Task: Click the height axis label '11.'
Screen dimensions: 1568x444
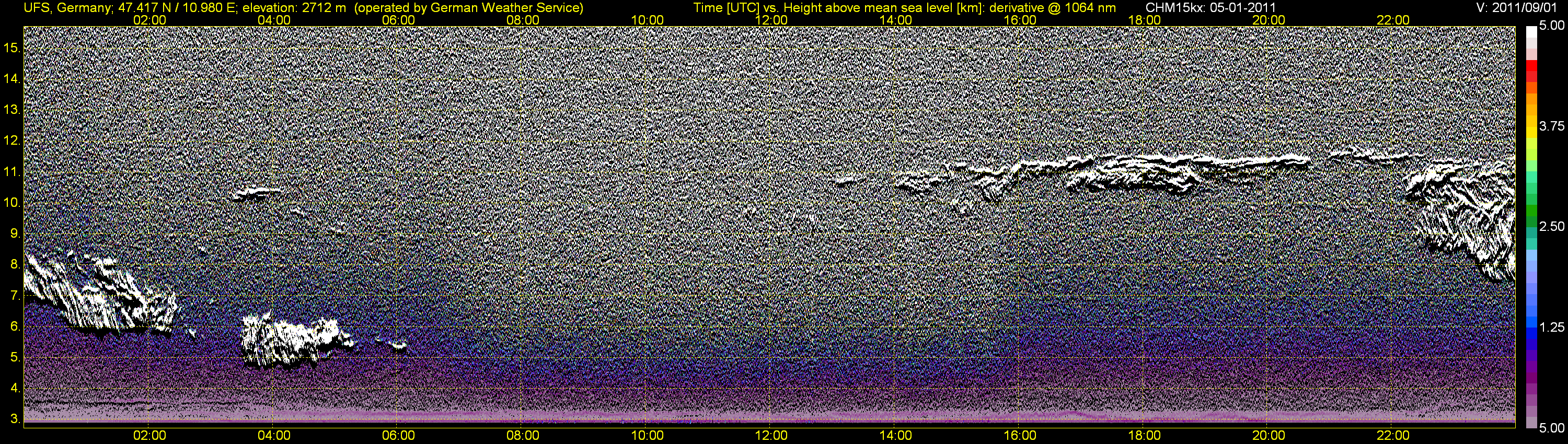Action: (x=11, y=171)
